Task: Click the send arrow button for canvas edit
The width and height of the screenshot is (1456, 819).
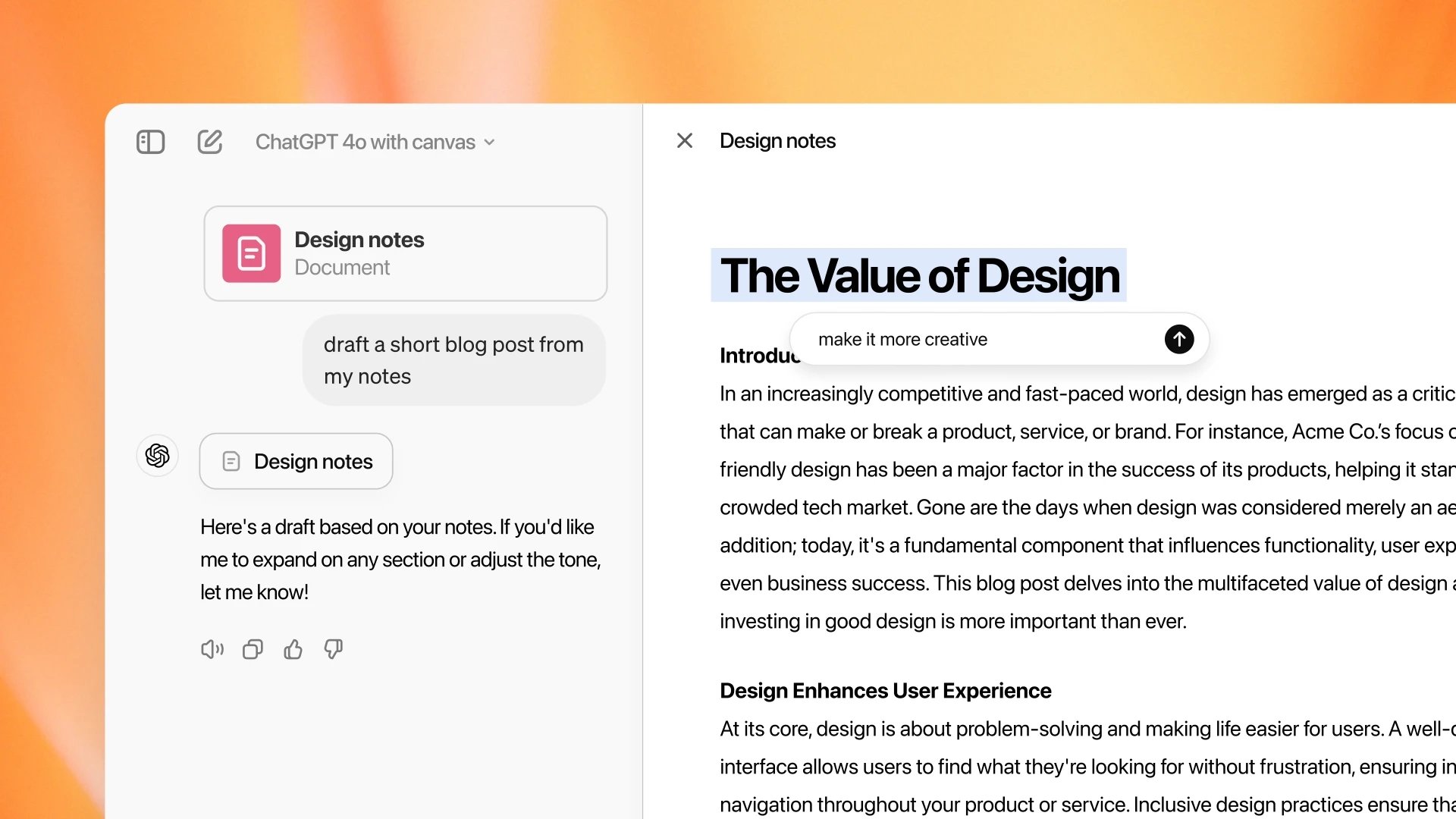Action: point(1179,339)
